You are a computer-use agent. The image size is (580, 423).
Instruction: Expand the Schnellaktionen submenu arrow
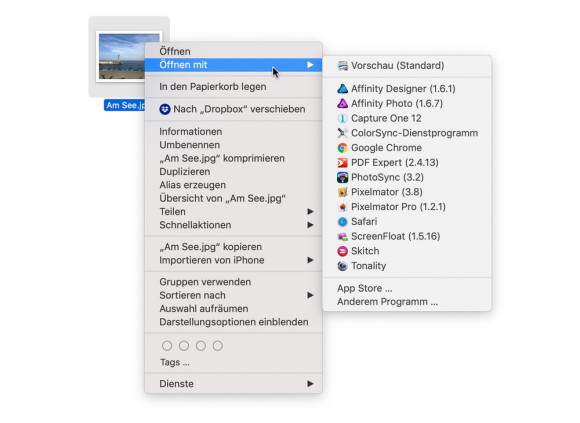(310, 225)
